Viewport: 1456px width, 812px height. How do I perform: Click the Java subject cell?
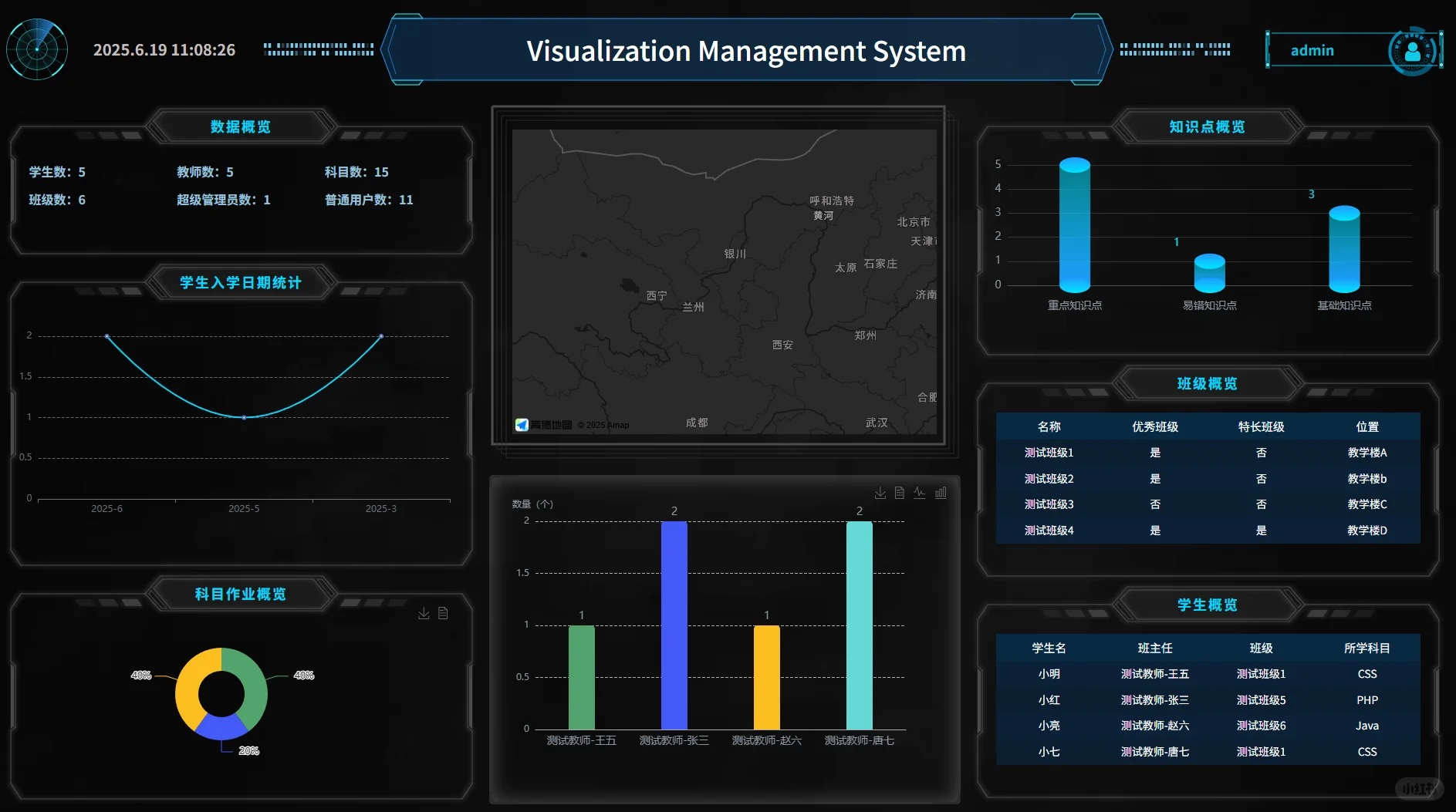(1367, 726)
